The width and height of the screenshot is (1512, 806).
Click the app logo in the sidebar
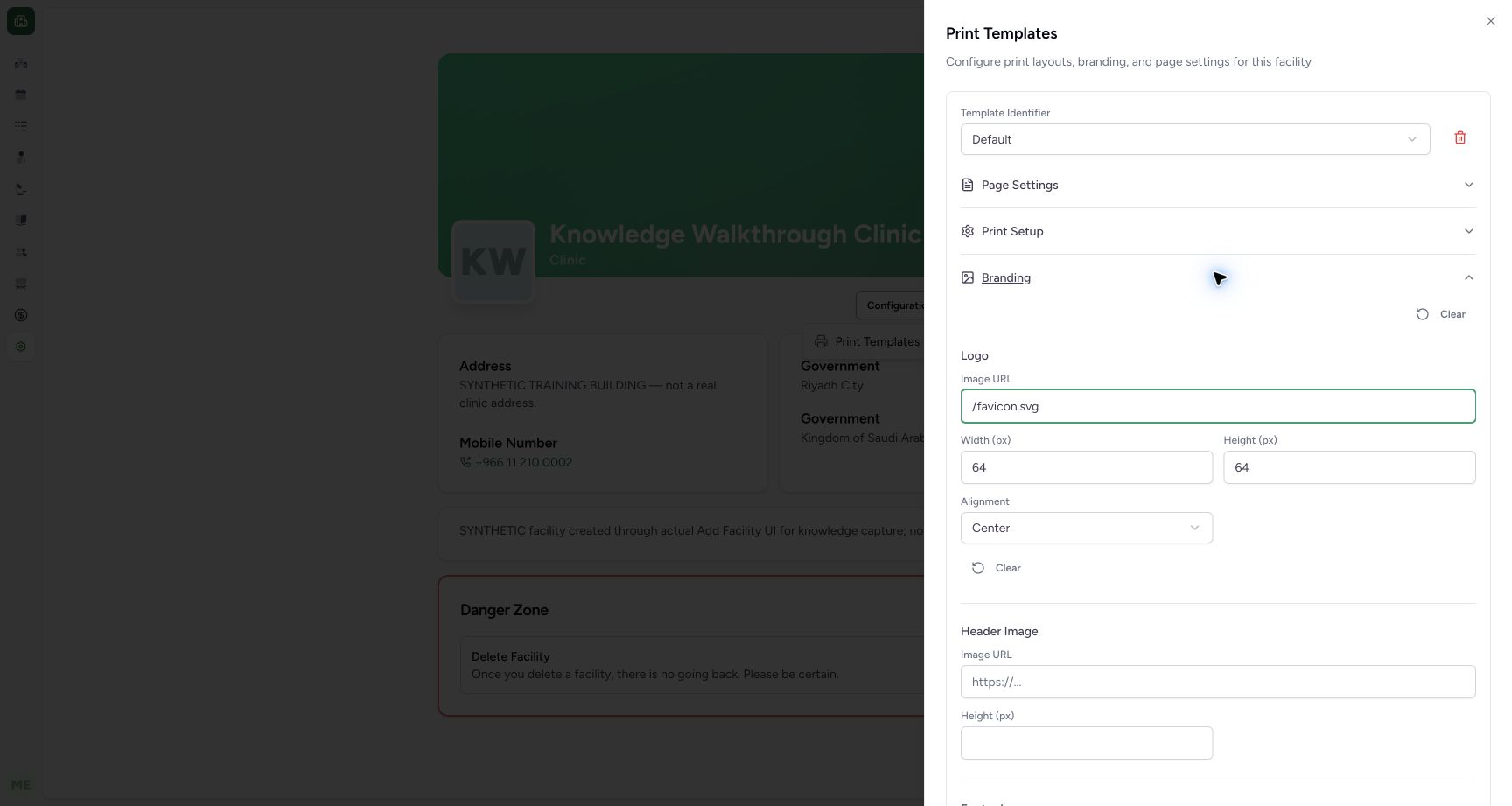click(21, 21)
